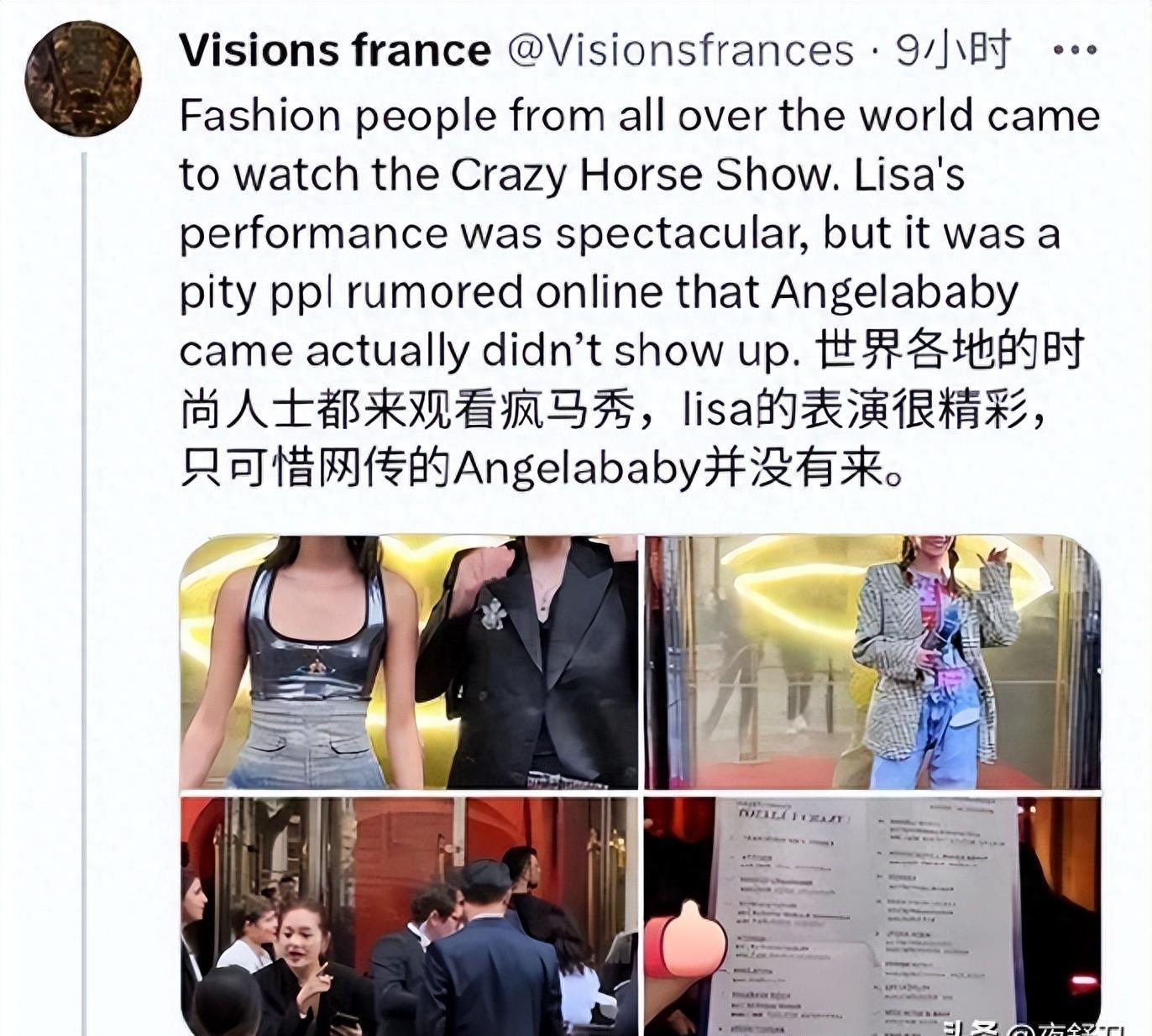Click the Visions france display name
This screenshot has width=1152, height=1036.
(x=335, y=50)
